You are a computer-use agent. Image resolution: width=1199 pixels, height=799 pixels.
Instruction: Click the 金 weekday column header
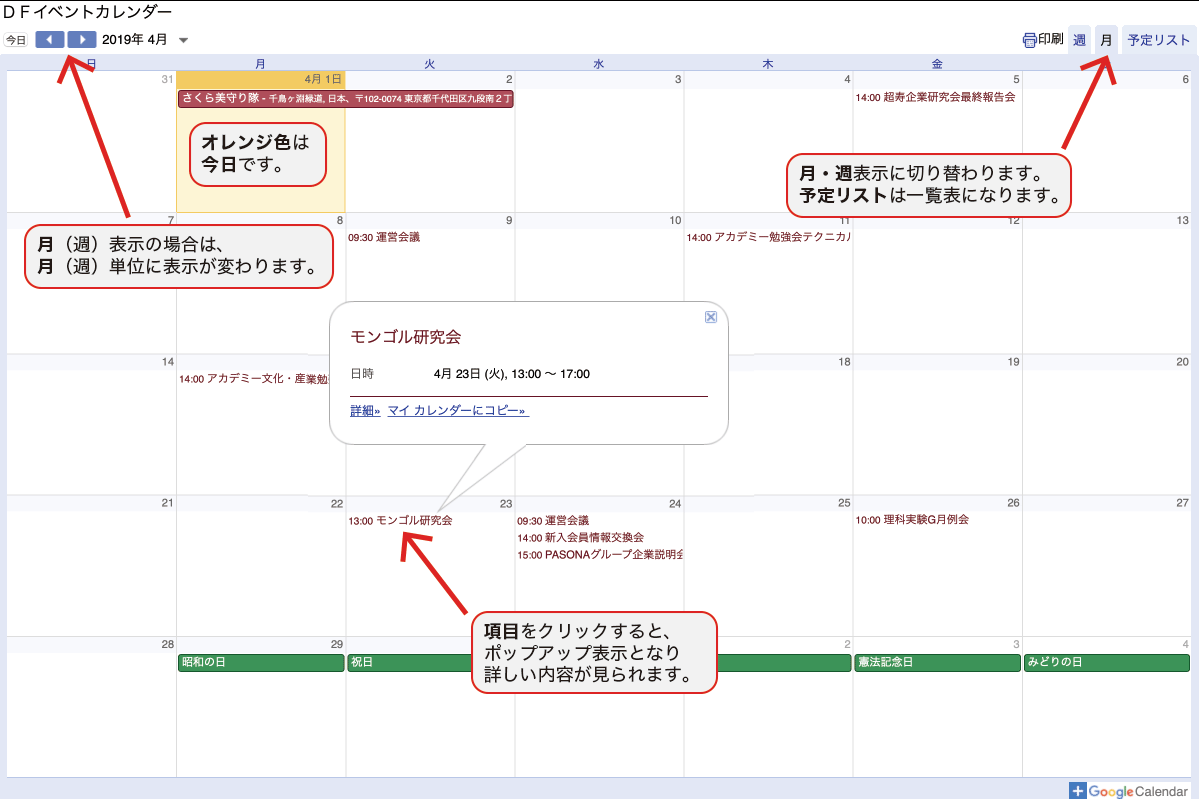937,64
